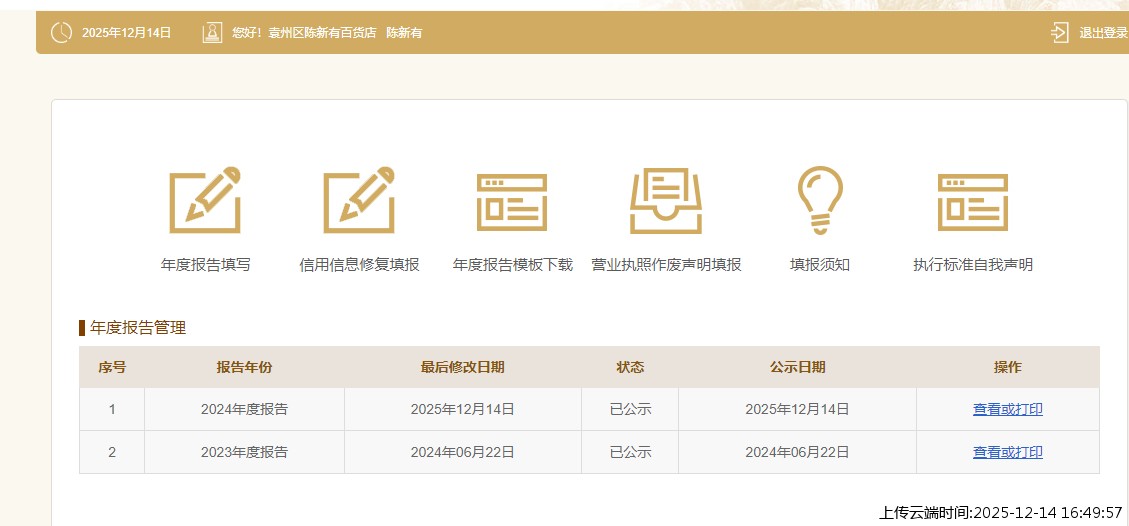
Task: Open the 营业执照作废声明填报 inbox icon
Action: [x=666, y=201]
